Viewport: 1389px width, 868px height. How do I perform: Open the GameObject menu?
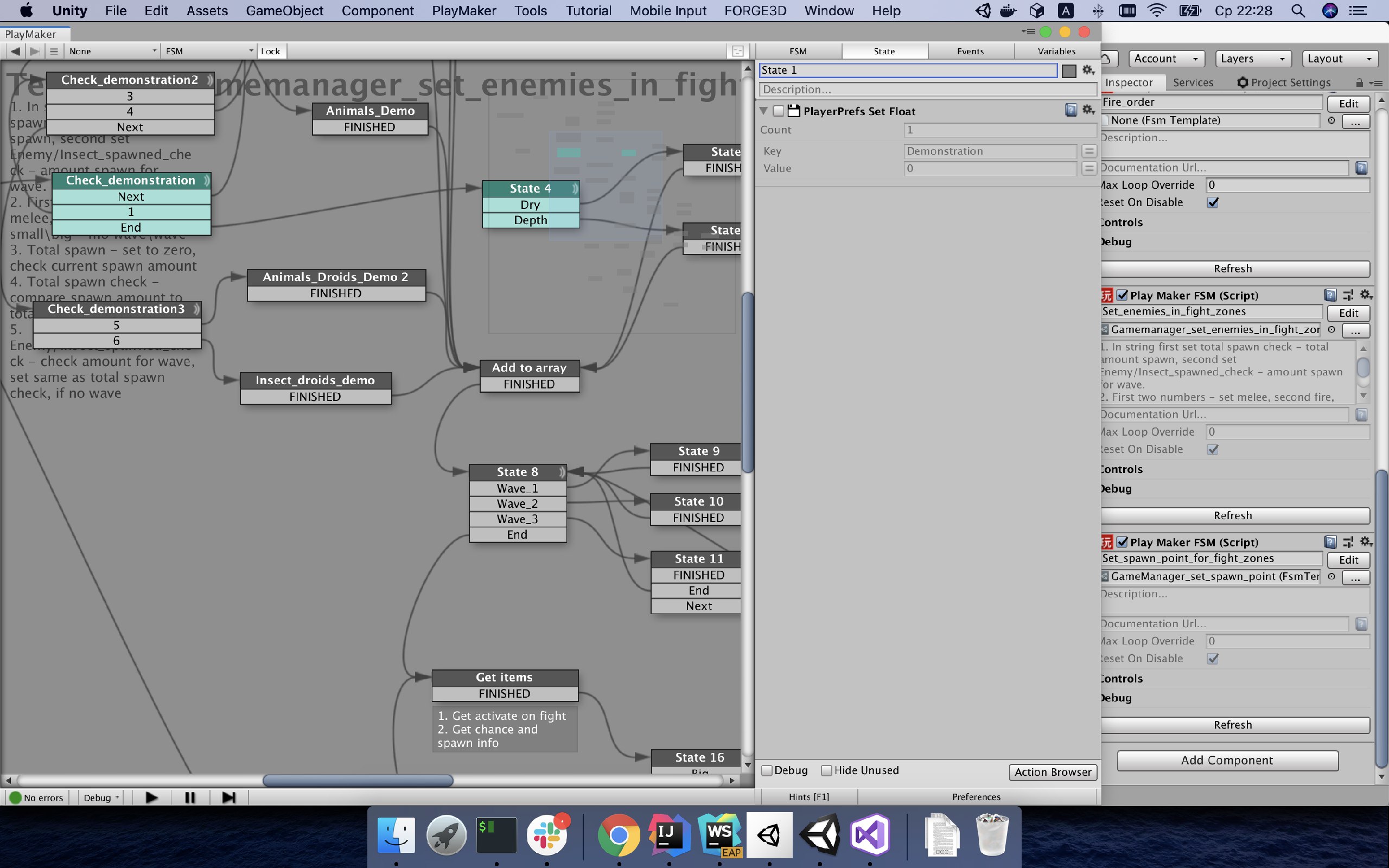[284, 11]
